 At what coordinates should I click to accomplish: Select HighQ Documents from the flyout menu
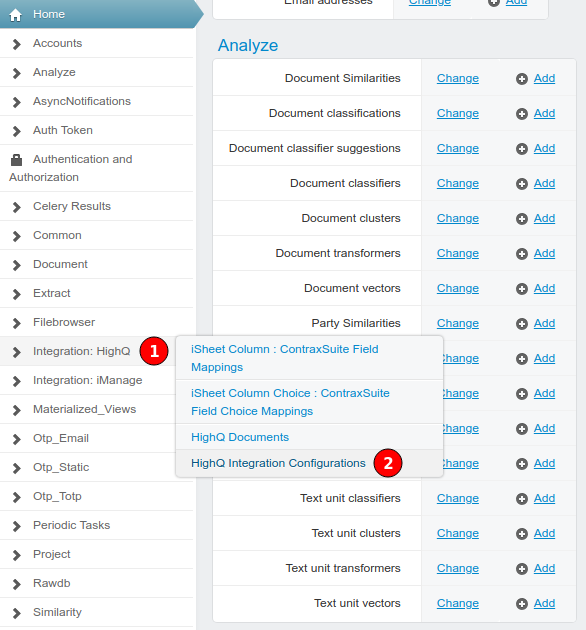point(240,437)
